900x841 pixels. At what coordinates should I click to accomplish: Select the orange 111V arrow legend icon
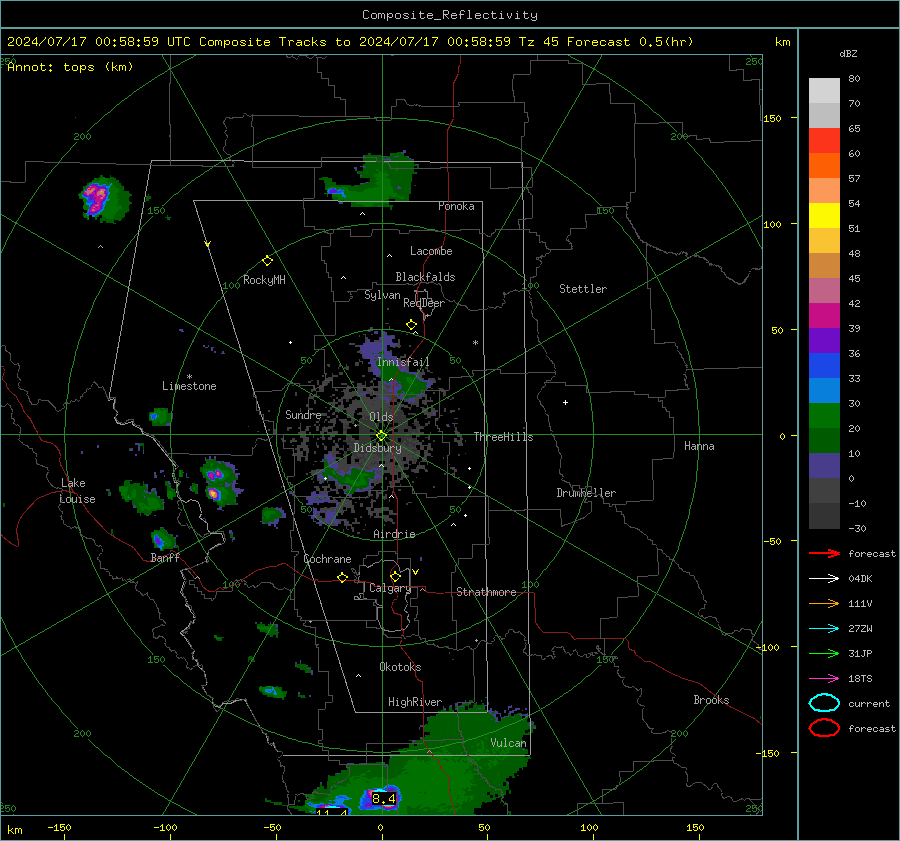(824, 603)
